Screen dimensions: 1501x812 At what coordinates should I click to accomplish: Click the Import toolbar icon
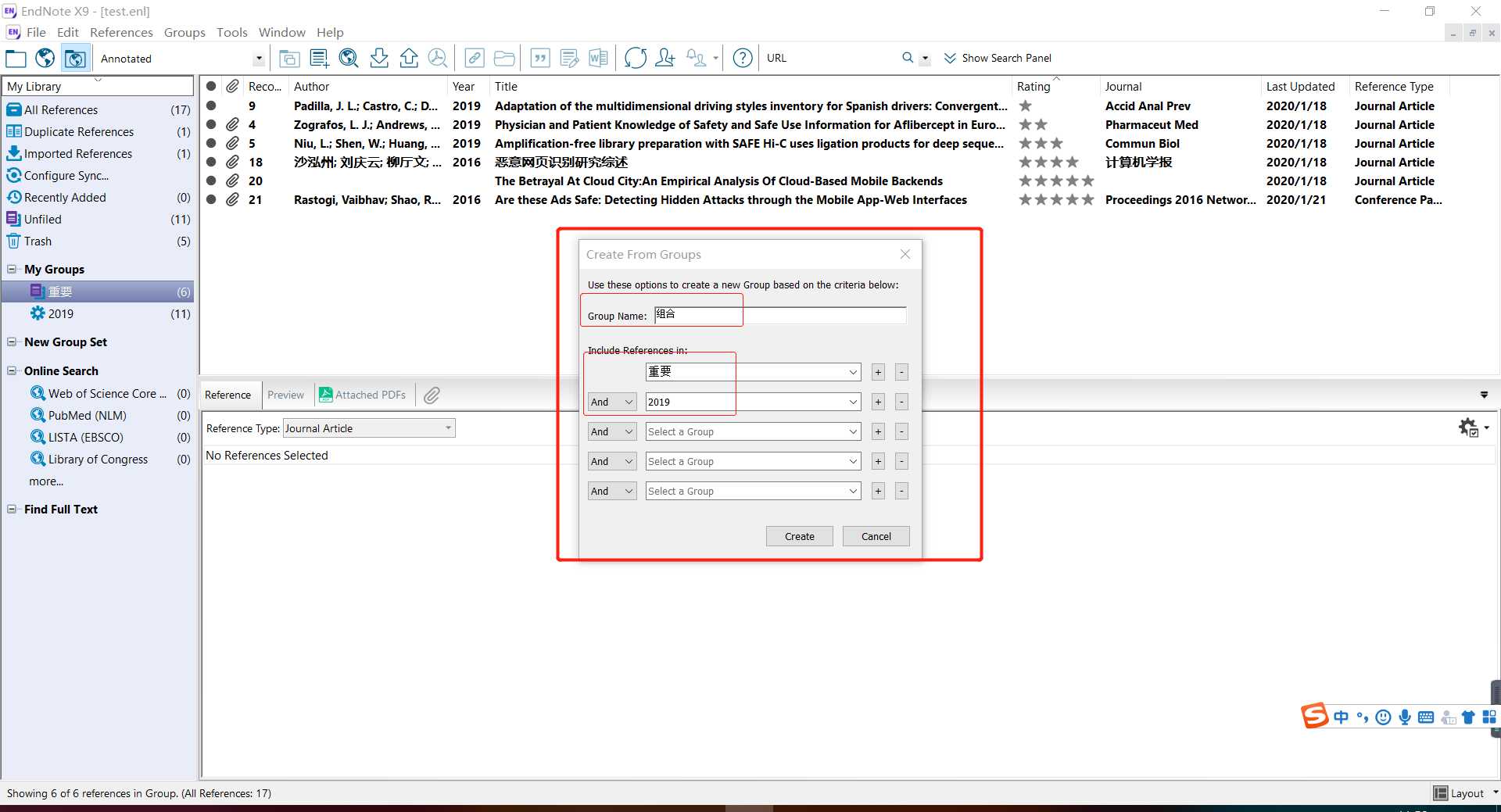(x=379, y=58)
